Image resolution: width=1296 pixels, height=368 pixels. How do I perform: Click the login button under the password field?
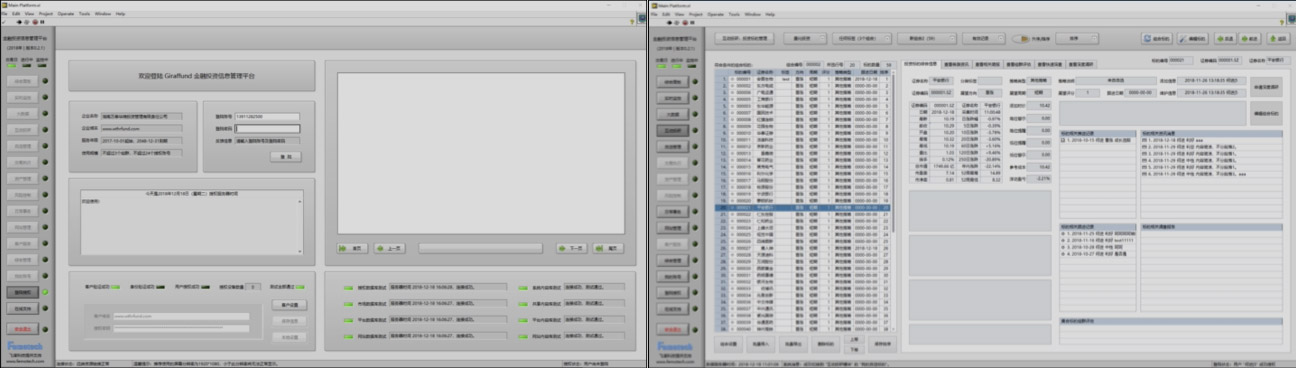coord(286,157)
